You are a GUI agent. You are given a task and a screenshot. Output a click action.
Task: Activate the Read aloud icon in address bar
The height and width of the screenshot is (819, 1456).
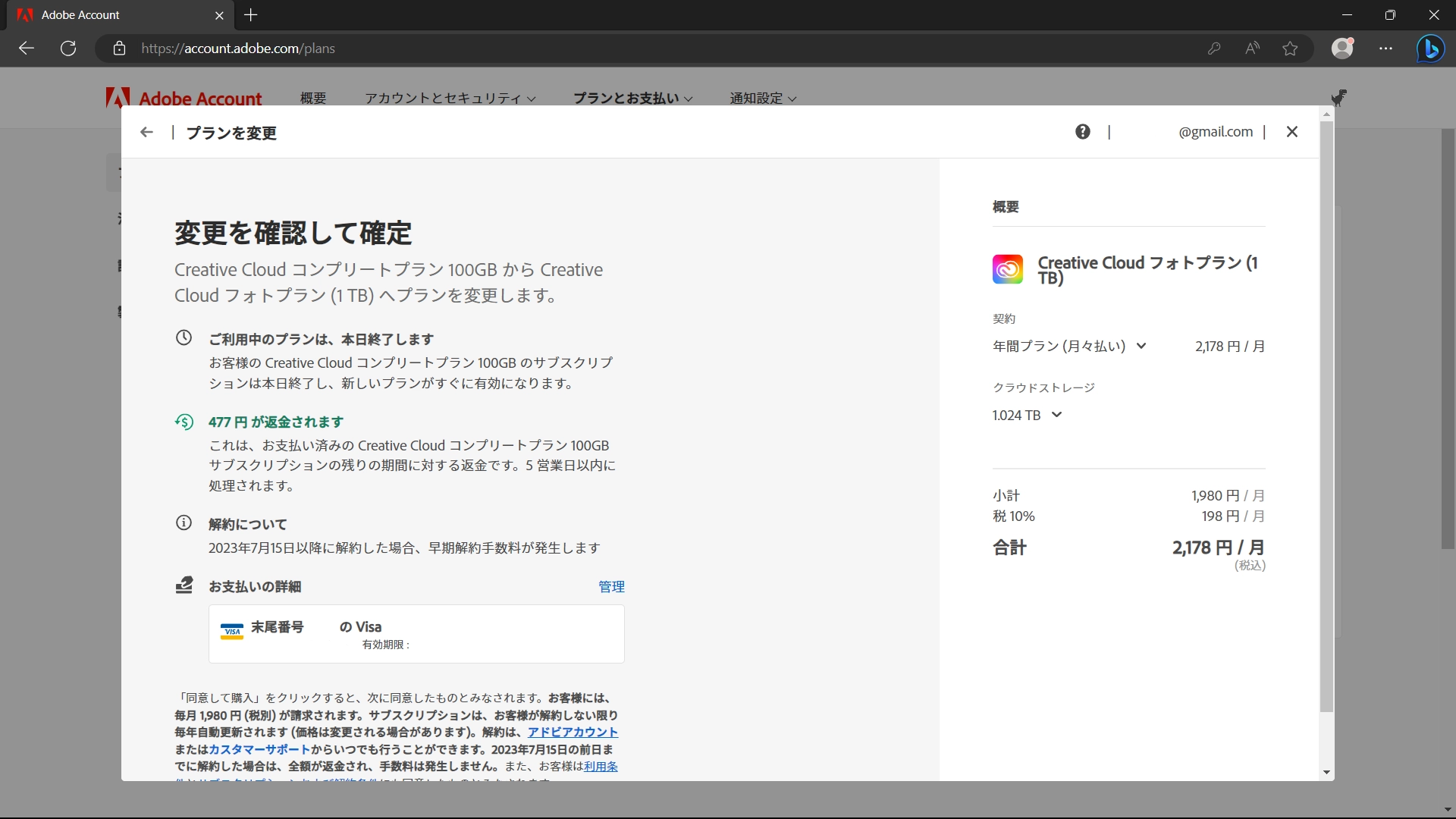click(x=1252, y=48)
